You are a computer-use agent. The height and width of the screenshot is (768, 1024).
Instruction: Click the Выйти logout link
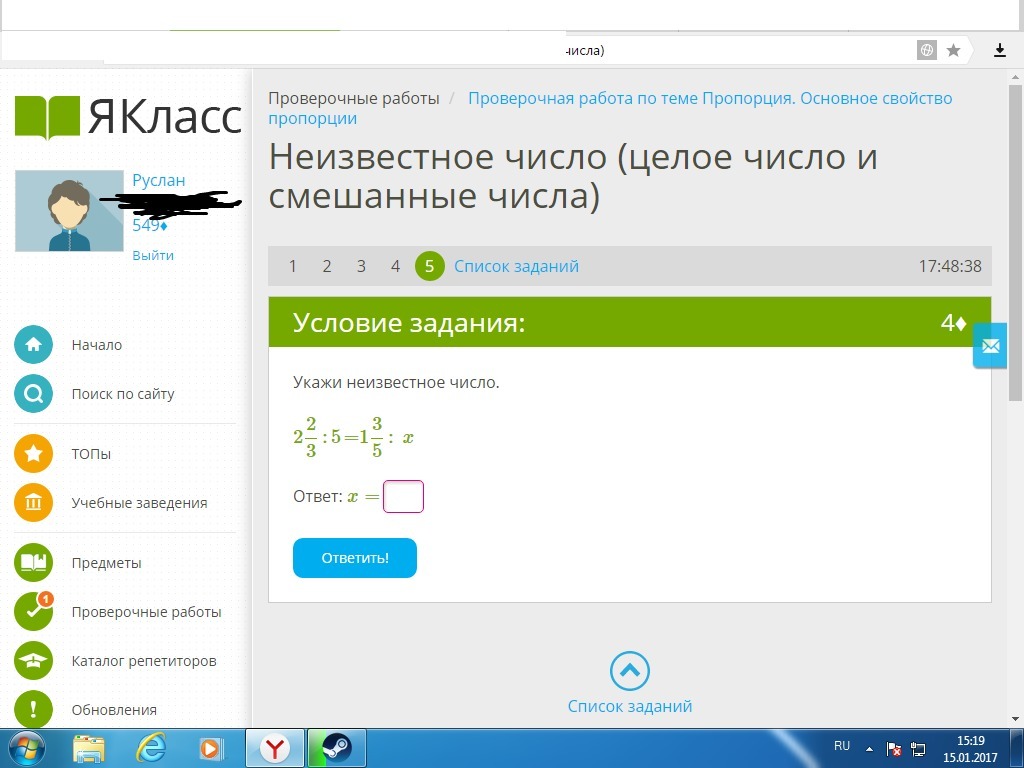(x=153, y=255)
